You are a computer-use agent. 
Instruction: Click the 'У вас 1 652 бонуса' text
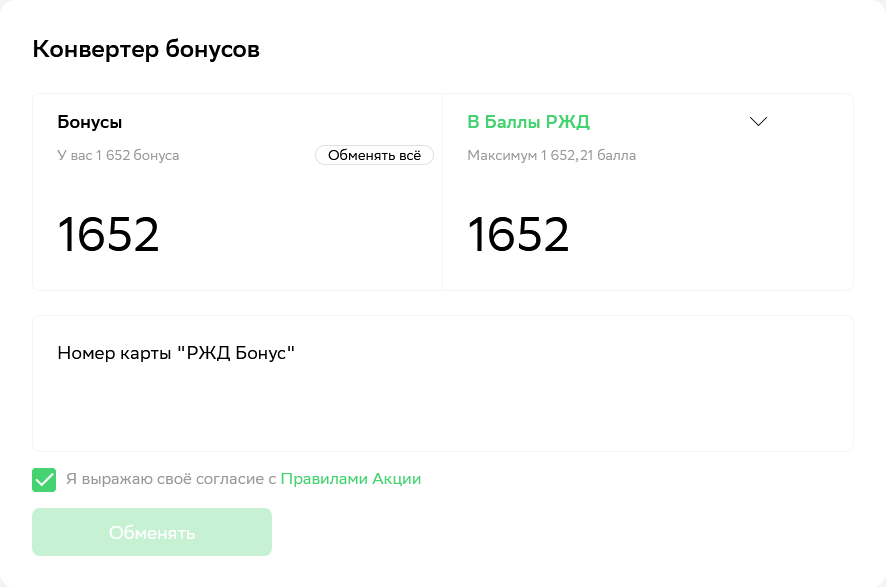click(118, 155)
